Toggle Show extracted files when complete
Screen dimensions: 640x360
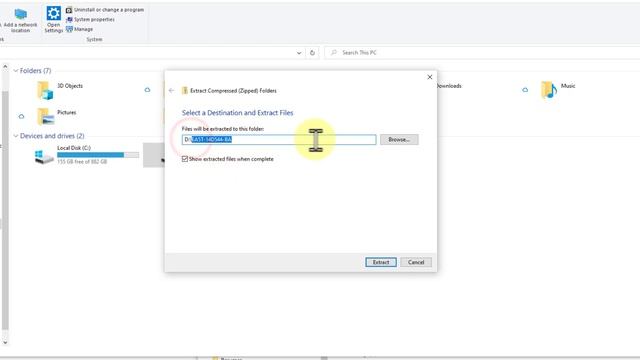coord(185,159)
